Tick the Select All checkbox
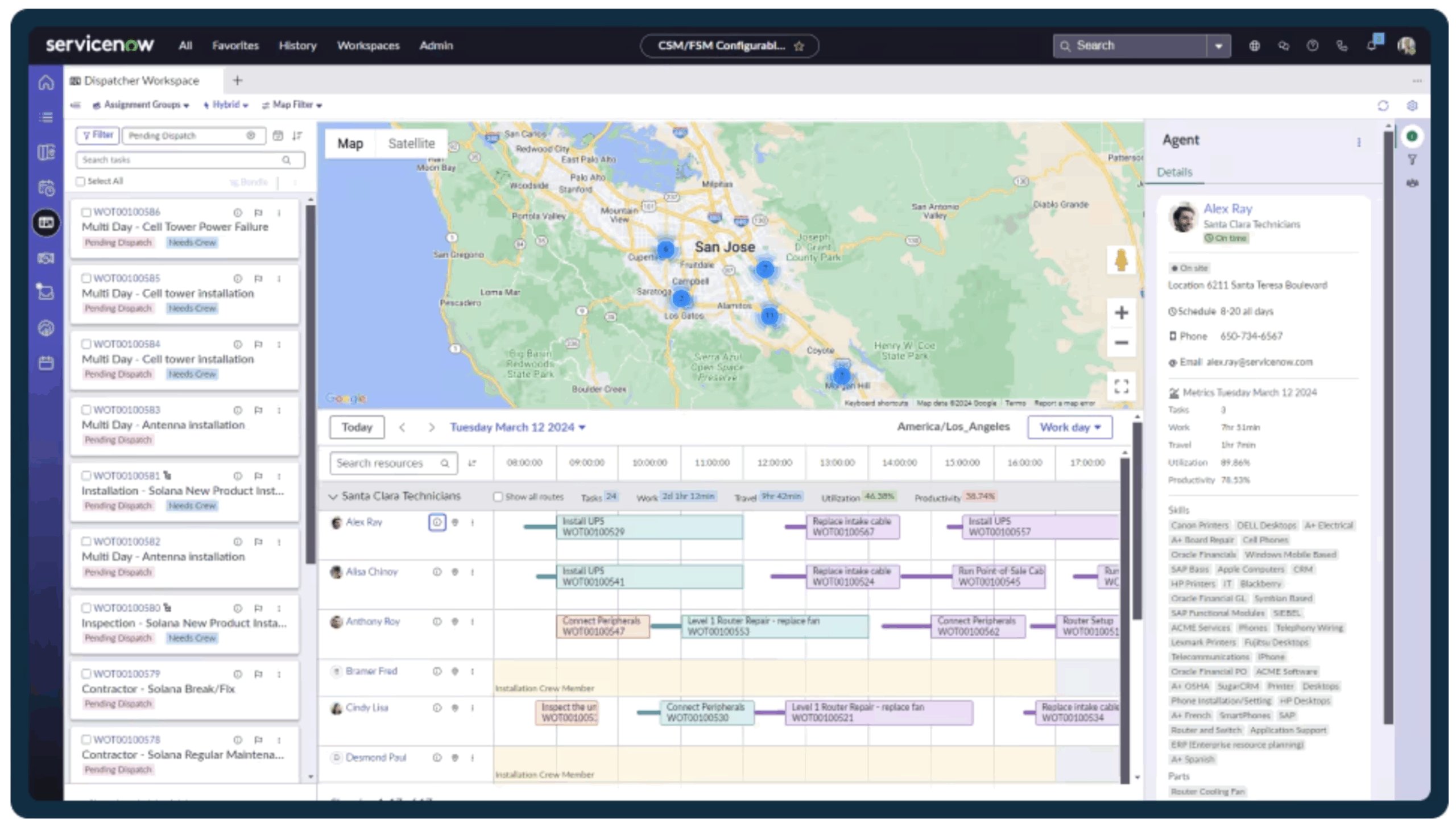Screen dimensions: 1456x827 click(x=80, y=181)
